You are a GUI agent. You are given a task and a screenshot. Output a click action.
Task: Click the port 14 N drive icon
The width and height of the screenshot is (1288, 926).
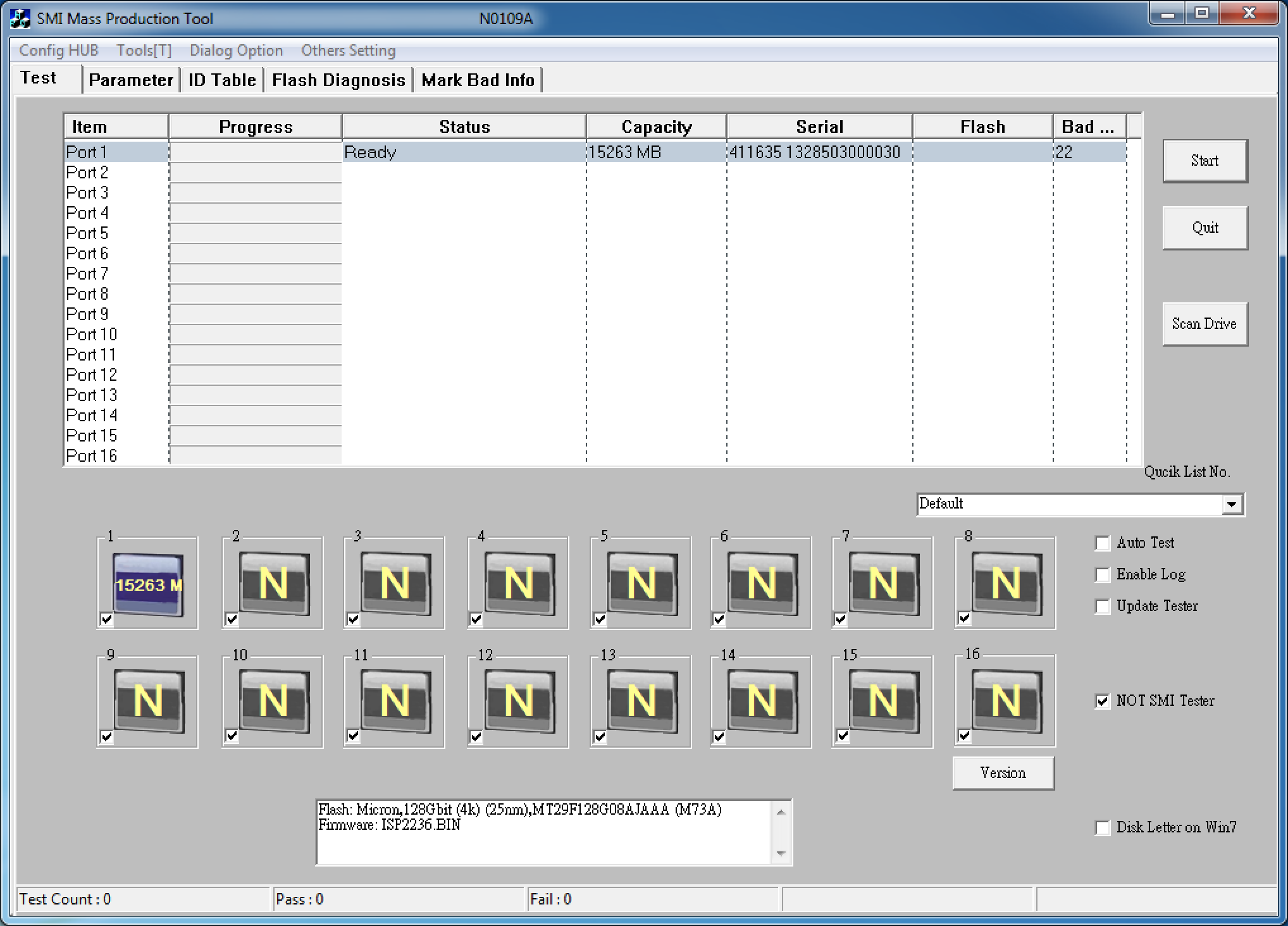pyautogui.click(x=762, y=701)
